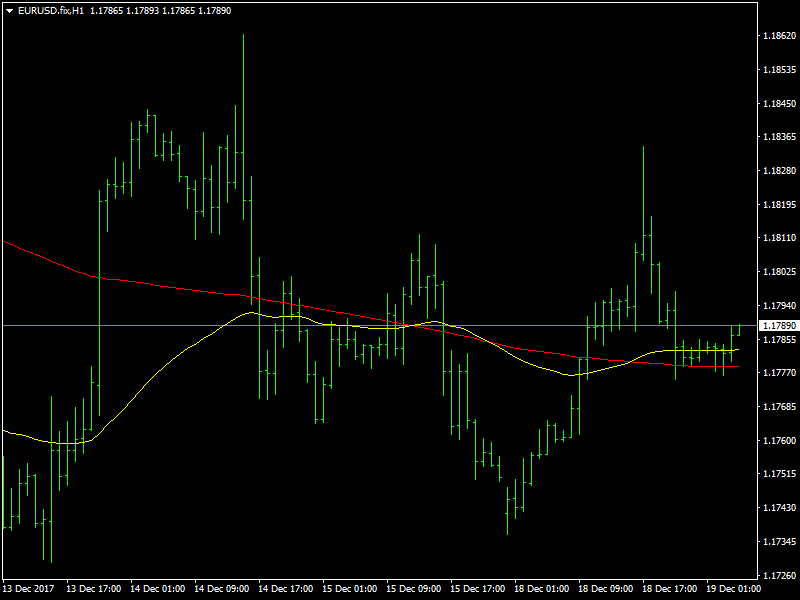Click the 18 Dec 17:00 time label
The image size is (800, 600).
(670, 589)
